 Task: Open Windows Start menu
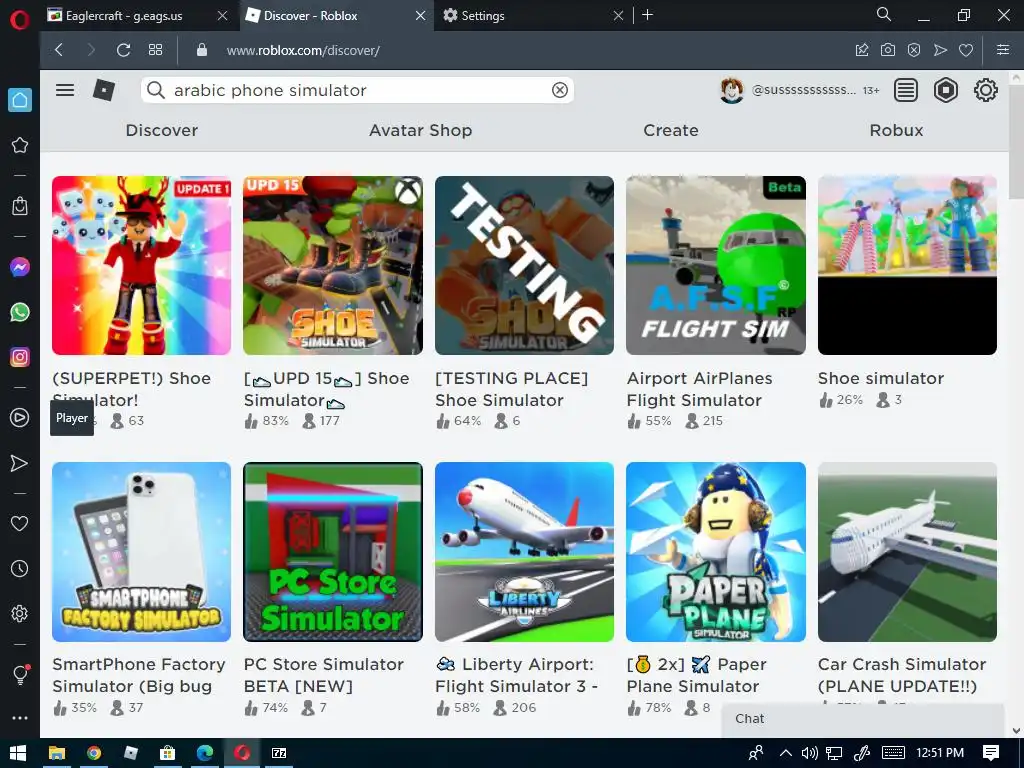[x=18, y=753]
